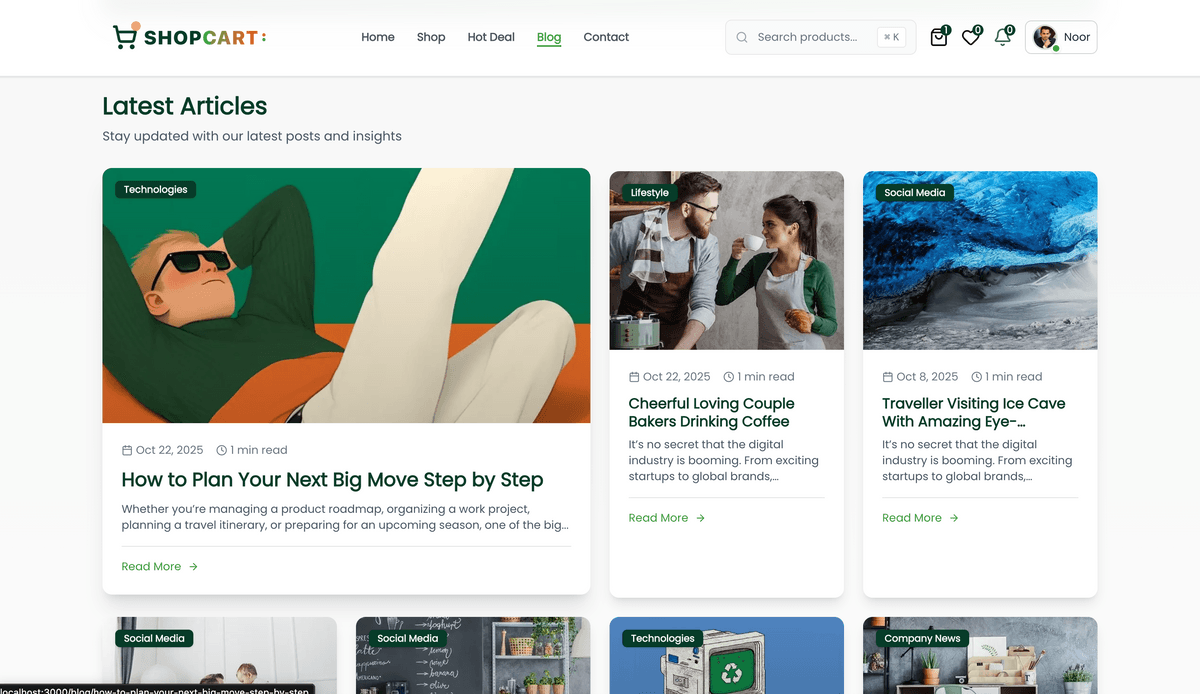1200x694 pixels.
Task: Open 'How to Plan Your Next Big Move' title
Action: coord(332,480)
